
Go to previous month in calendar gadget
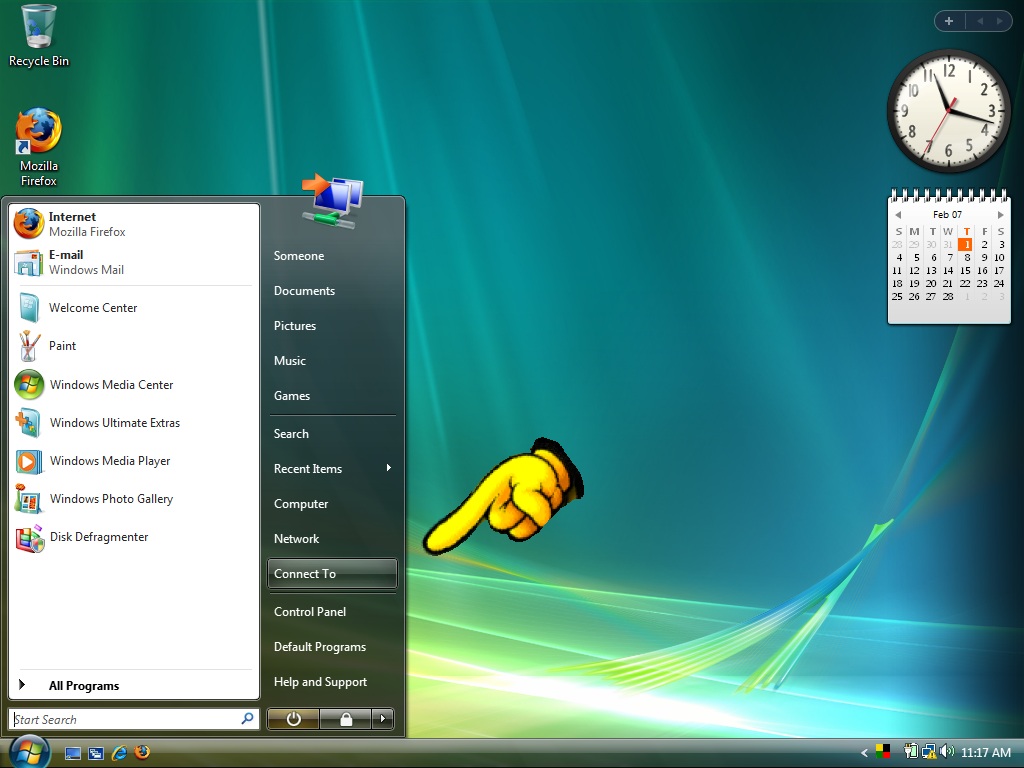(898, 215)
